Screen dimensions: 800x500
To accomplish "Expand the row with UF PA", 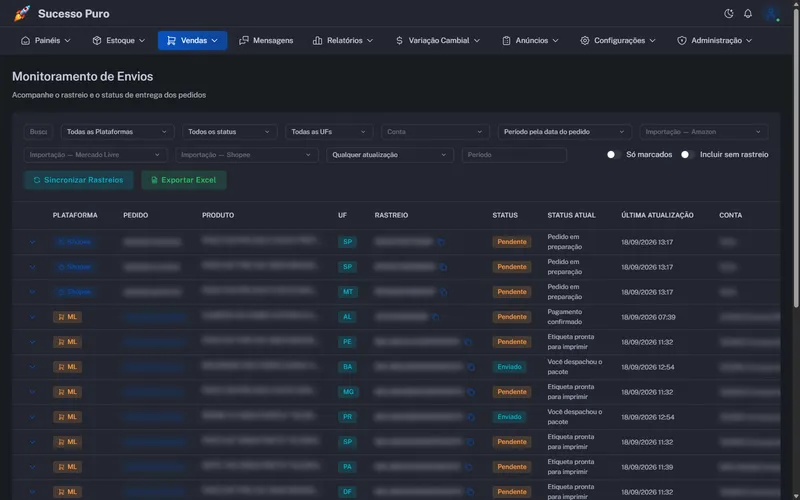I will 32,467.
